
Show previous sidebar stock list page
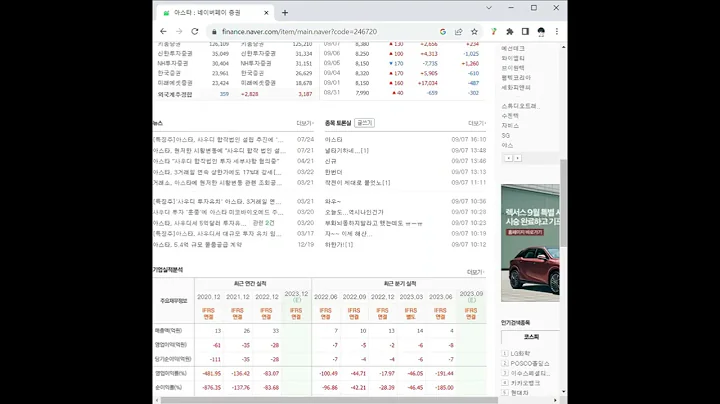click(508, 158)
